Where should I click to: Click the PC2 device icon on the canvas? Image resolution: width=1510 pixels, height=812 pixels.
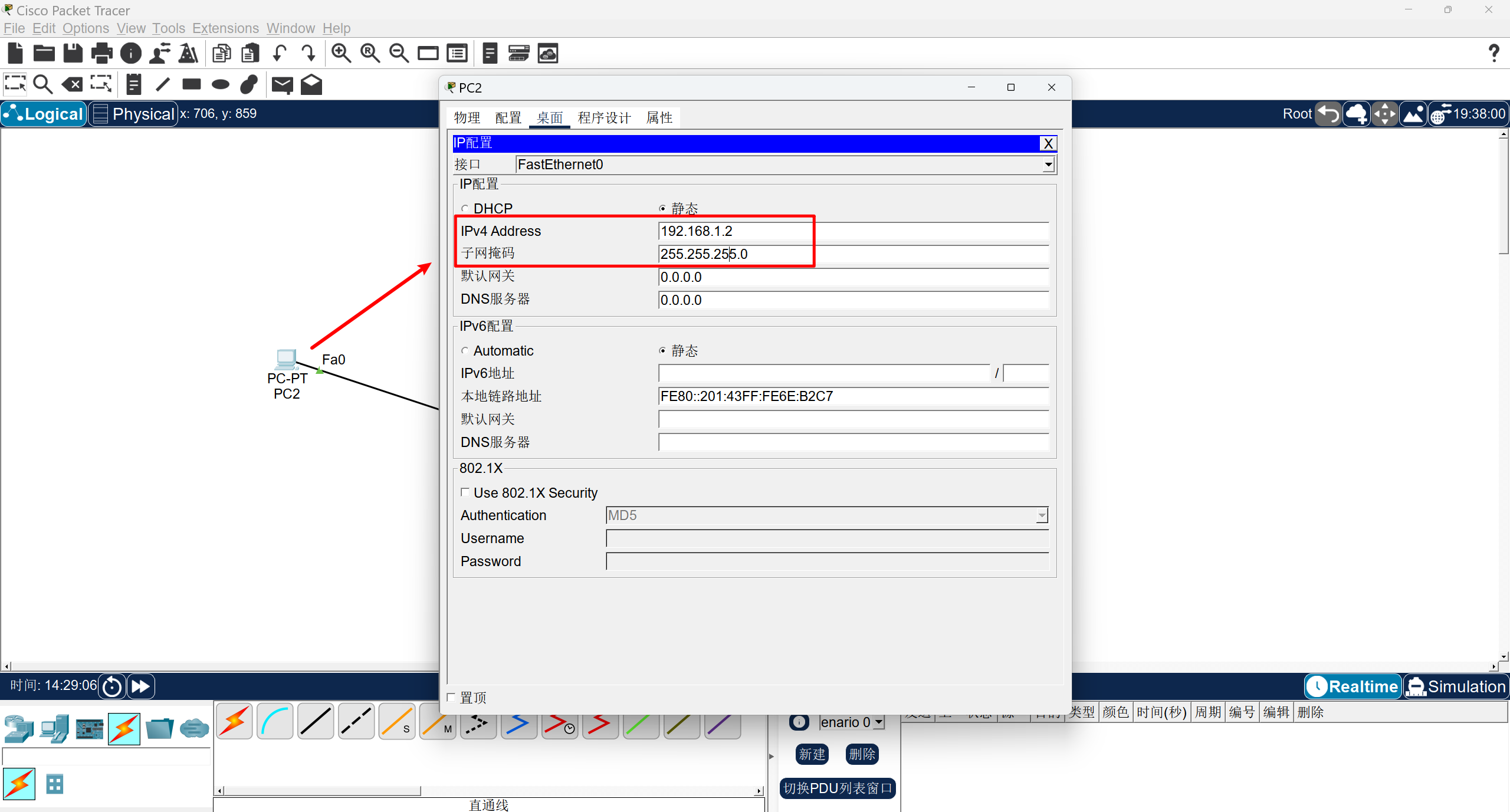tap(286, 359)
